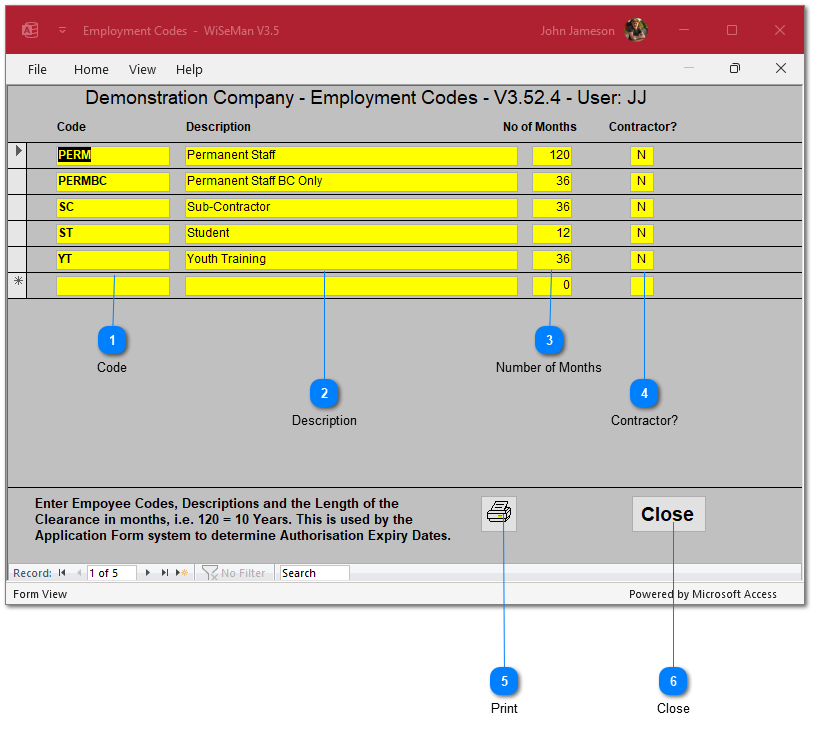Click the No Filter indicator

234,573
